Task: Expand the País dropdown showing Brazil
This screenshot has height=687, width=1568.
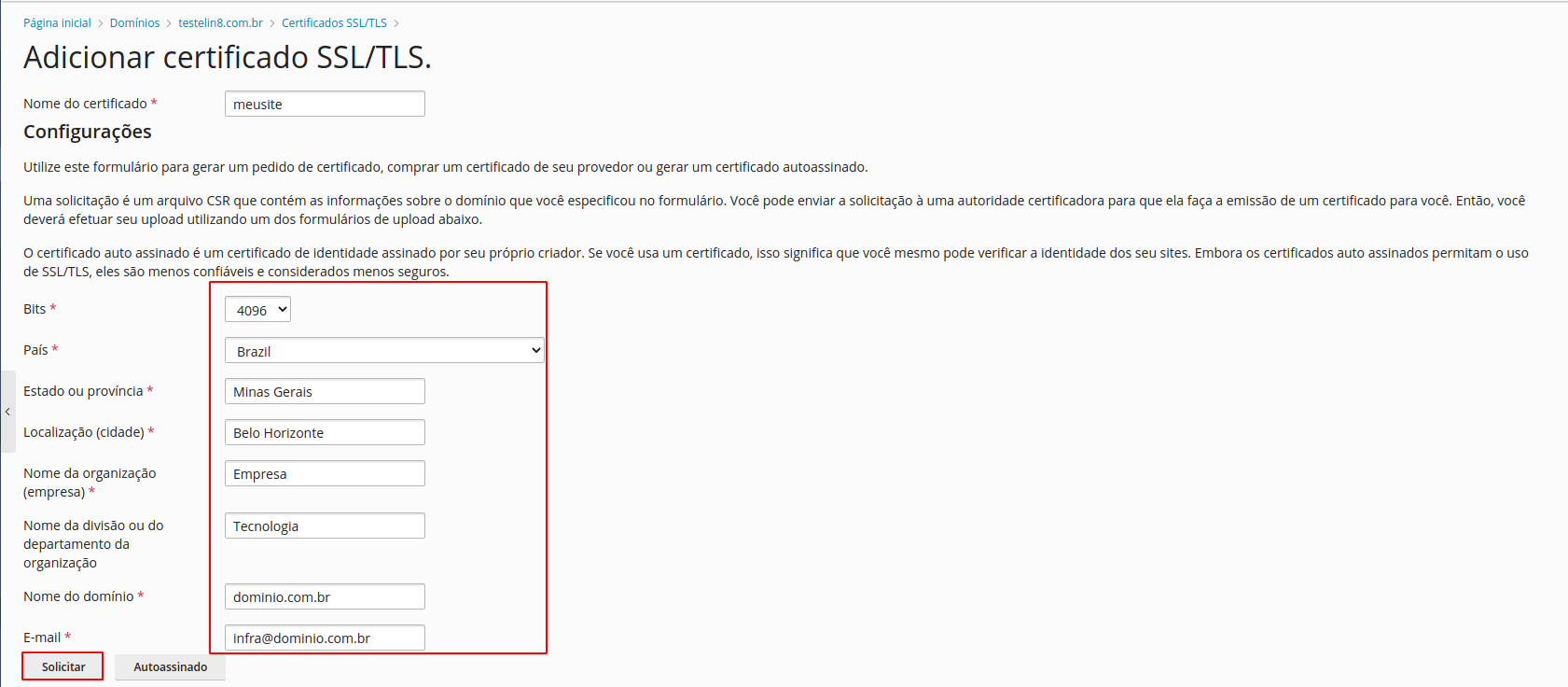Action: (383, 351)
